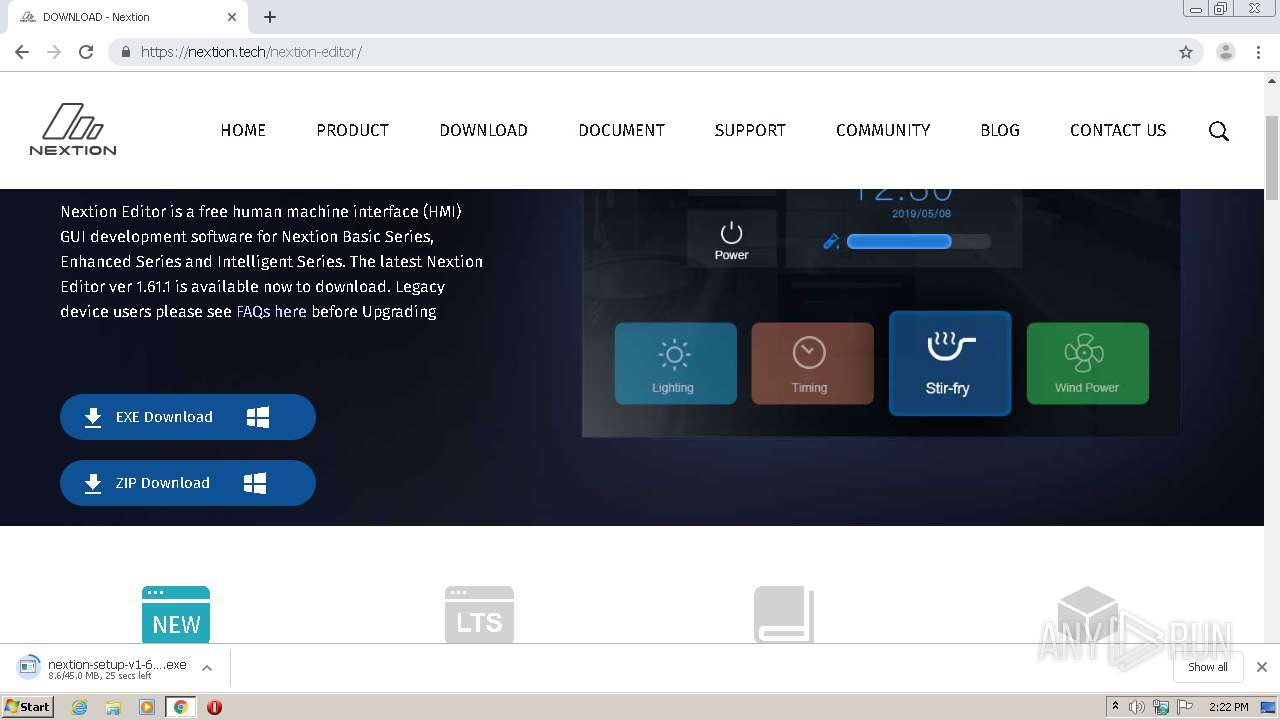This screenshot has height=720, width=1280.
Task: Click the Wind Power tile in demo image
Action: point(1087,363)
